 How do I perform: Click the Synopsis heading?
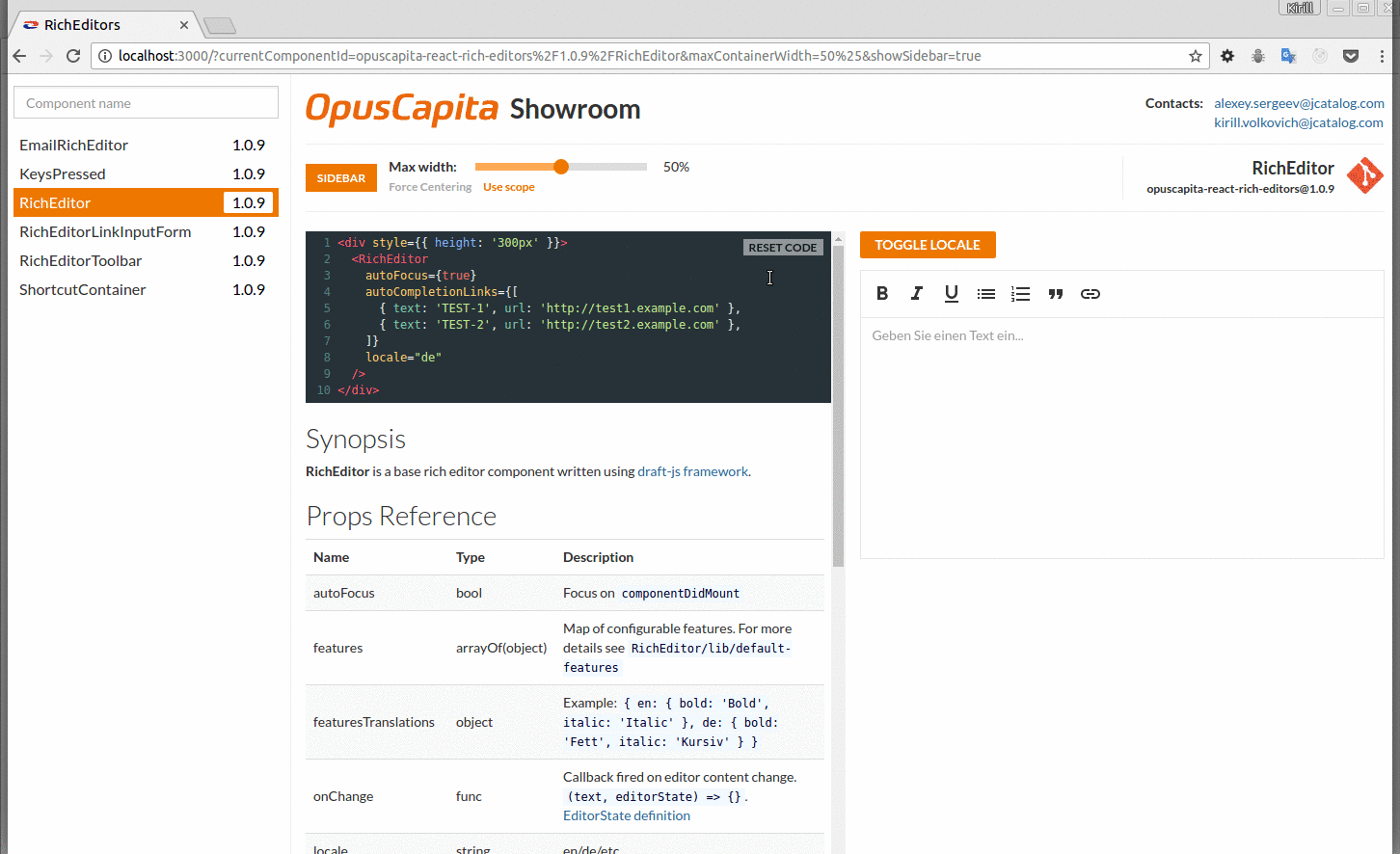click(356, 439)
